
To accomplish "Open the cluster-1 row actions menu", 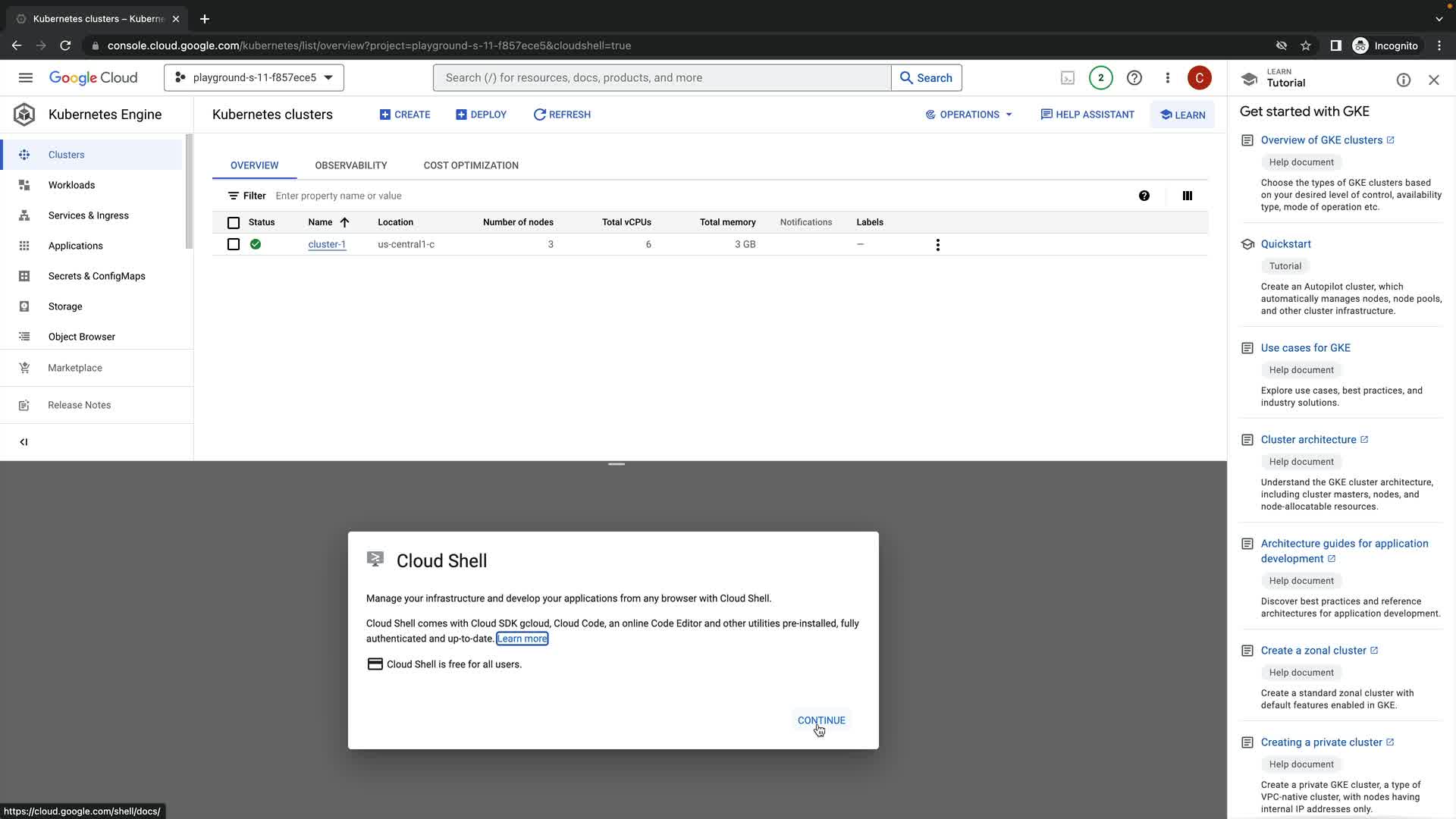I will pos(937,244).
